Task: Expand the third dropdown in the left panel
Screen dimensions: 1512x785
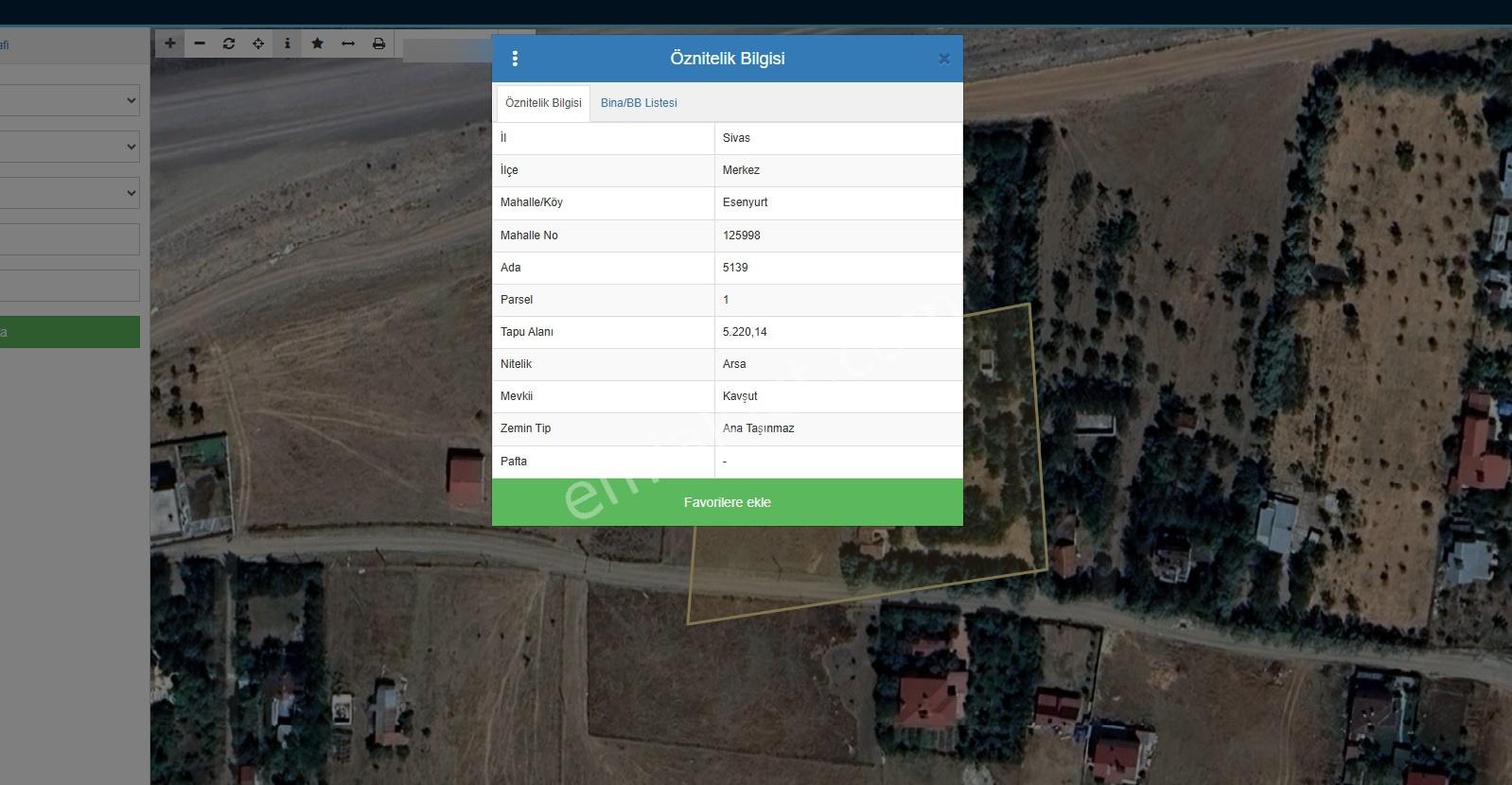Action: (70, 193)
